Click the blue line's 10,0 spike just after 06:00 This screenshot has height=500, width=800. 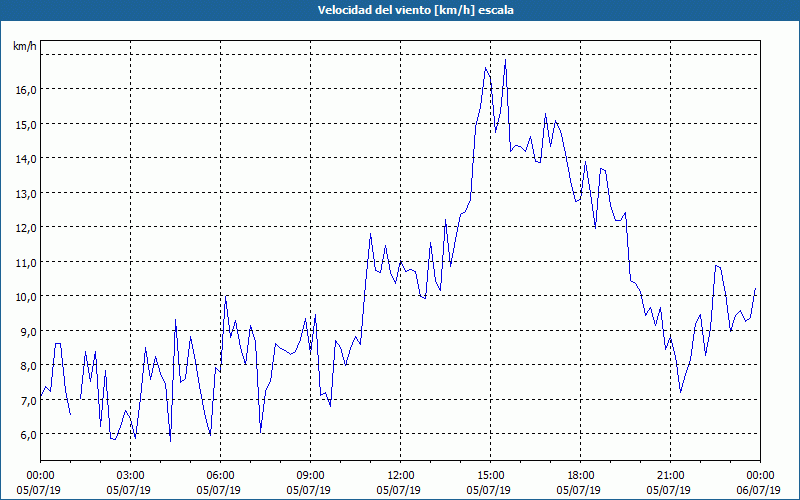point(226,296)
